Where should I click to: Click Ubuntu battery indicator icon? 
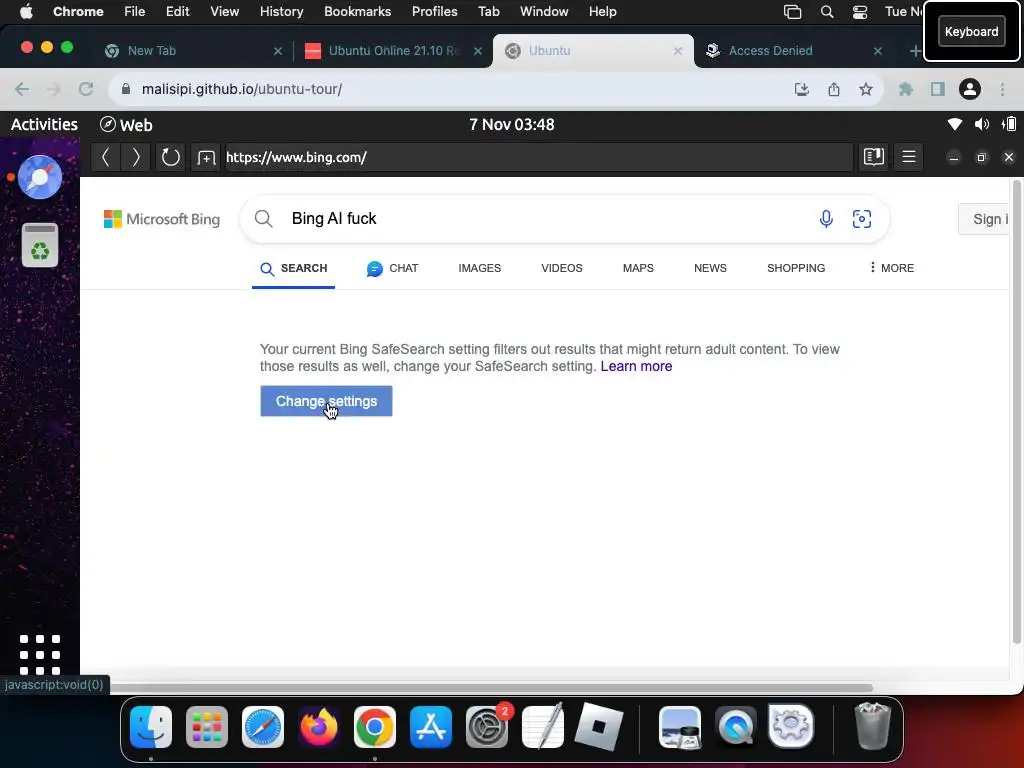[1009, 124]
